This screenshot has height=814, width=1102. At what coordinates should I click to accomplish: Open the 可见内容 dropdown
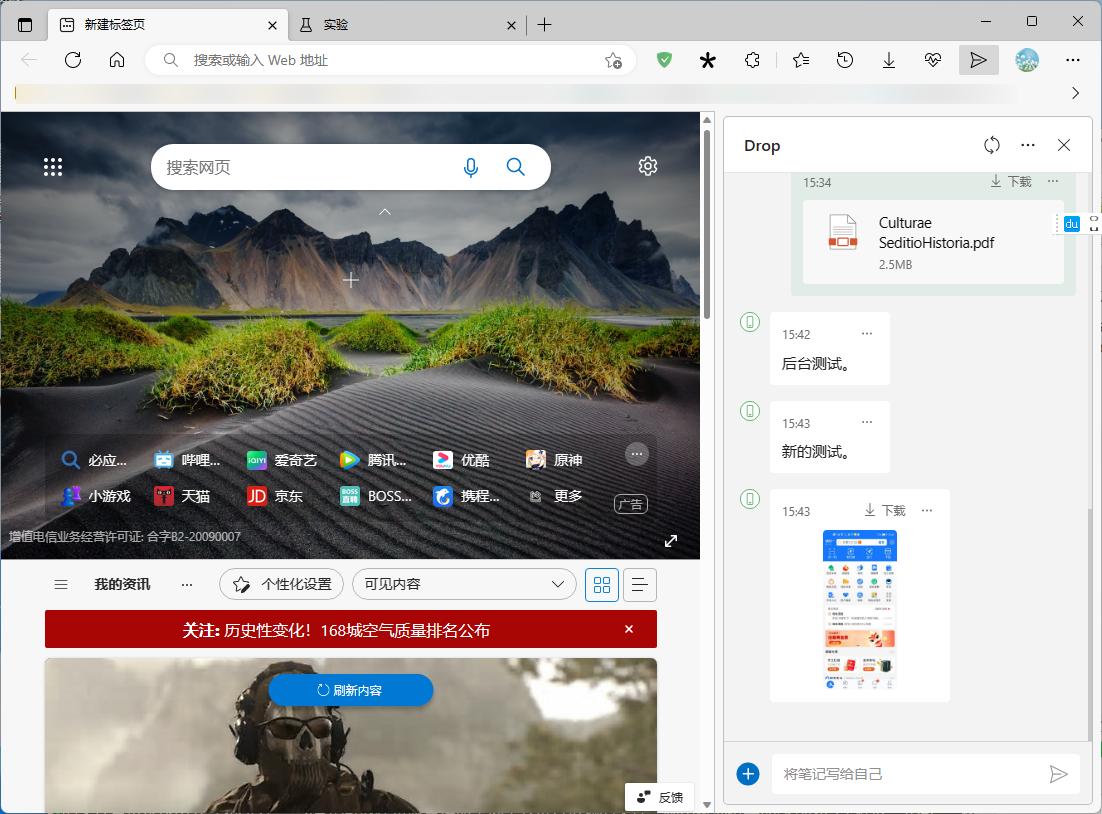(464, 584)
